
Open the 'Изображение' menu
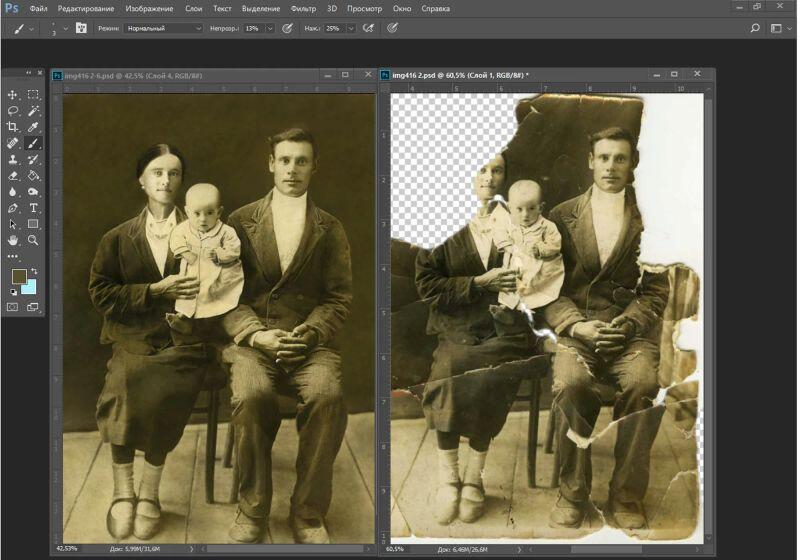pyautogui.click(x=149, y=8)
